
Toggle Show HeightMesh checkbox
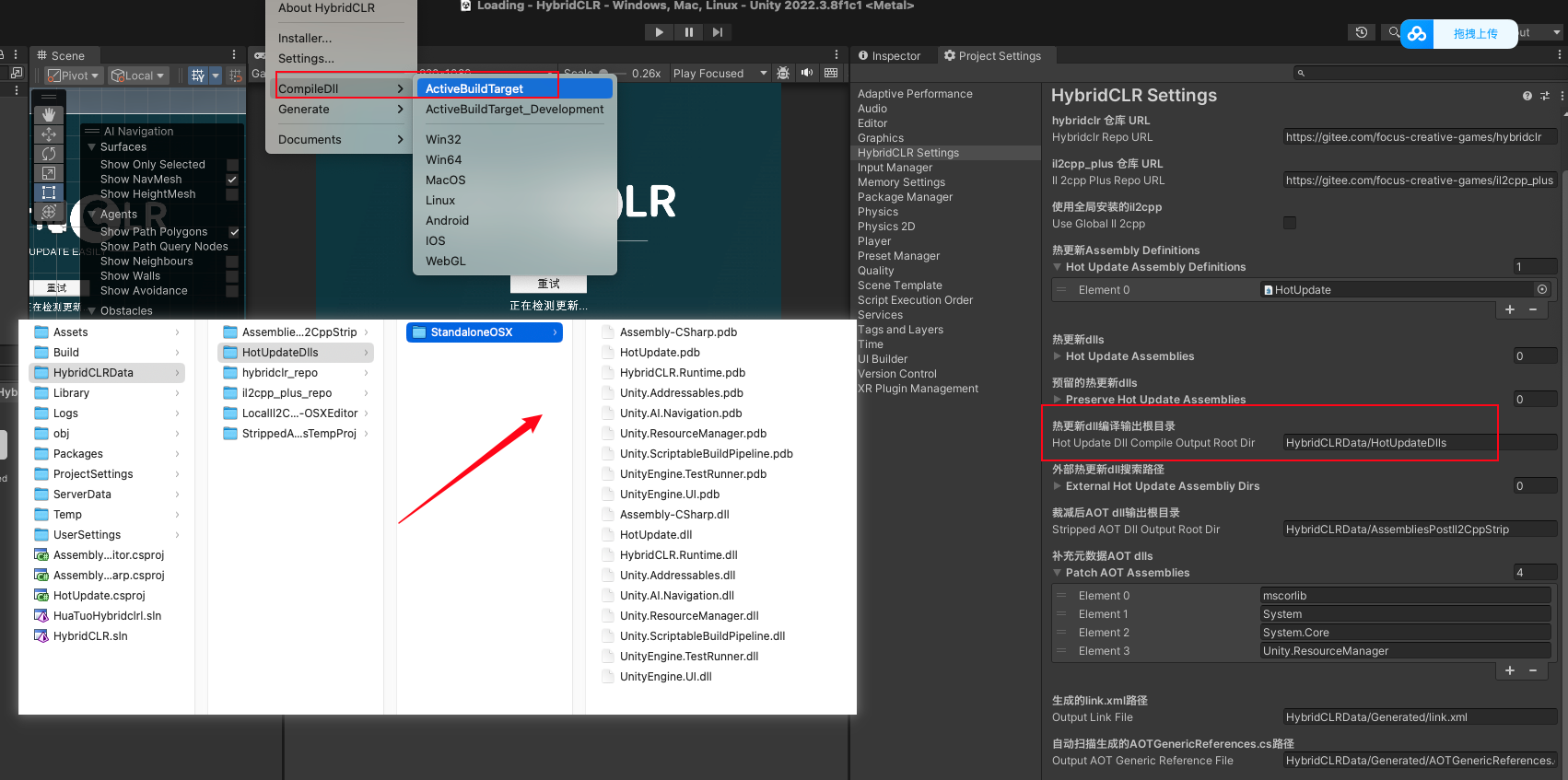coord(232,194)
